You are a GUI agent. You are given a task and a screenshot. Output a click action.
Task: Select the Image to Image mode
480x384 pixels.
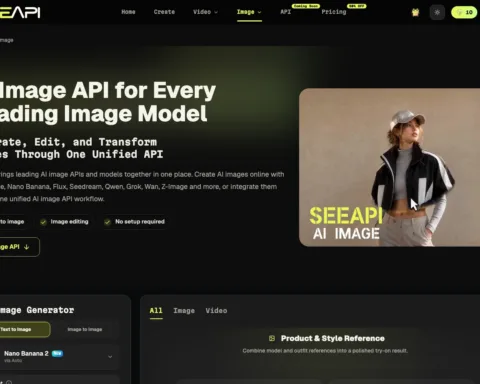(x=85, y=330)
